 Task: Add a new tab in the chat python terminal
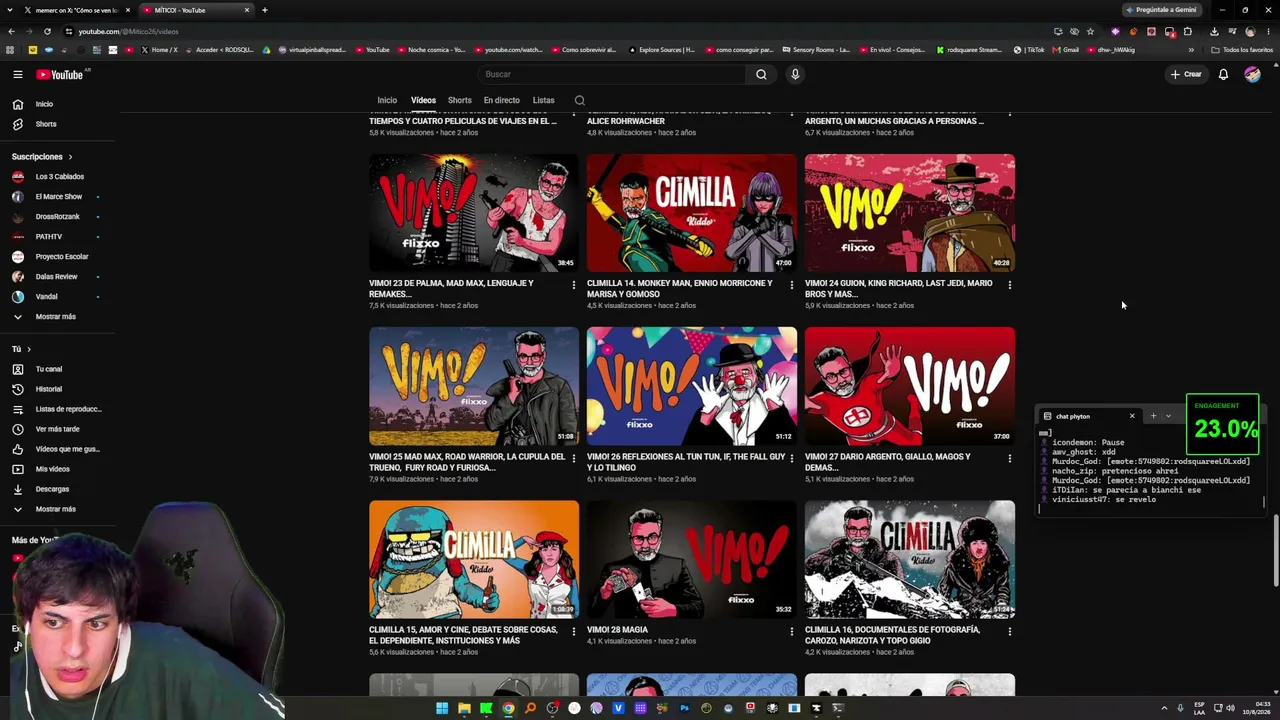coord(1153,416)
